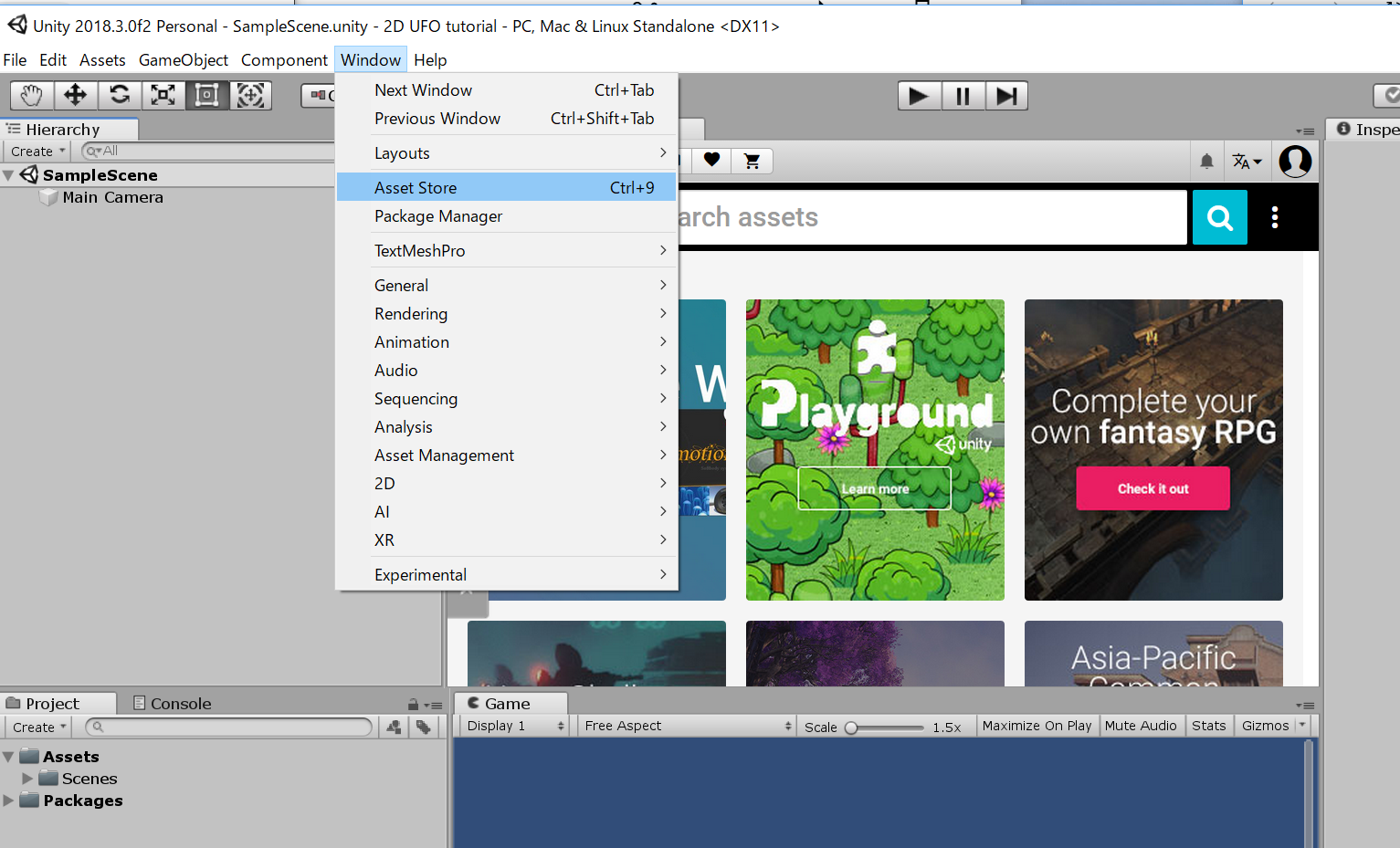Toggle Gizmos in Game view
Image resolution: width=1400 pixels, height=848 pixels.
tap(1265, 726)
